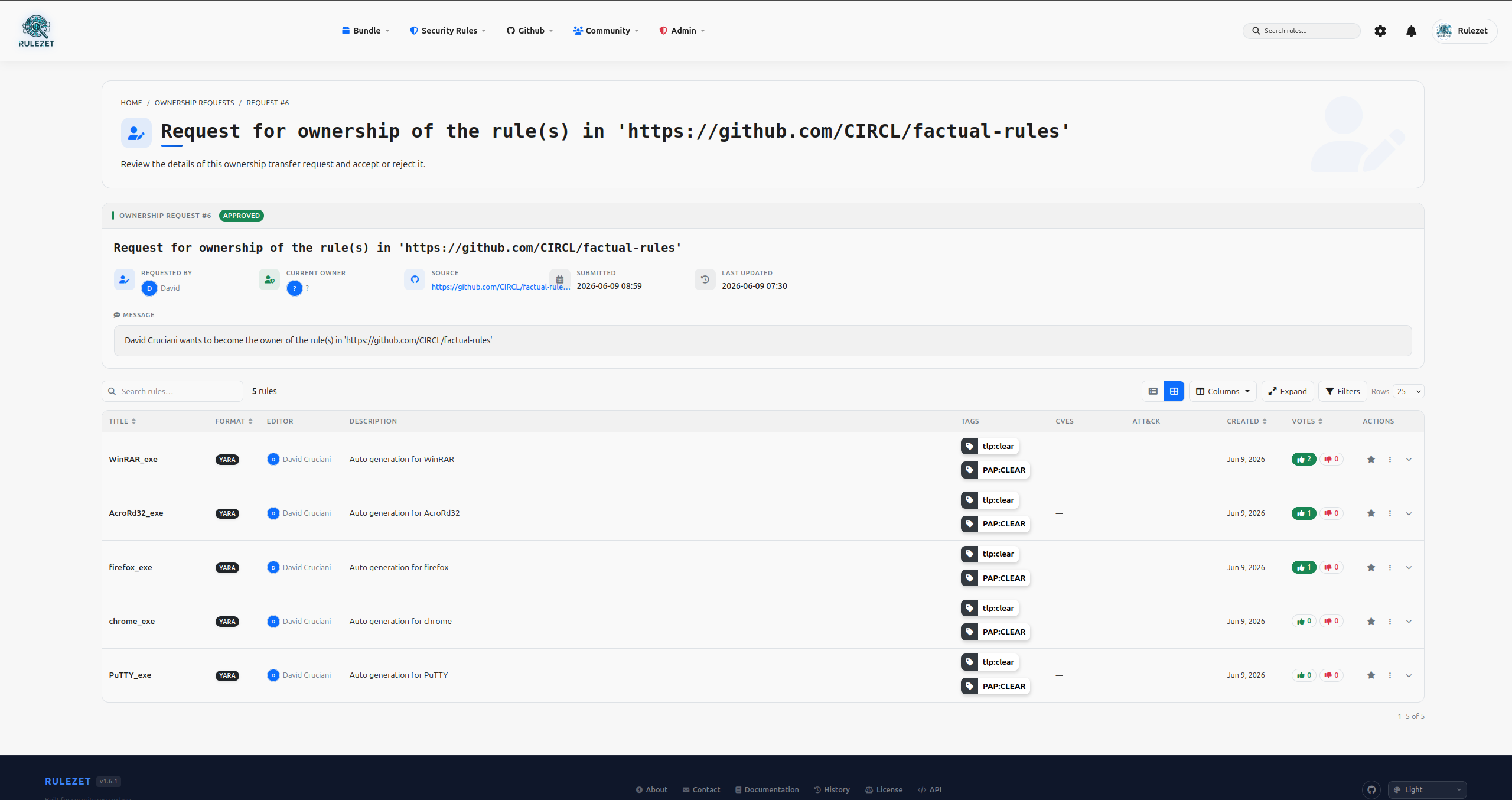Screen dimensions: 1512x800
Task: Expand the AcroRd32_exe row details
Action: point(1409,513)
